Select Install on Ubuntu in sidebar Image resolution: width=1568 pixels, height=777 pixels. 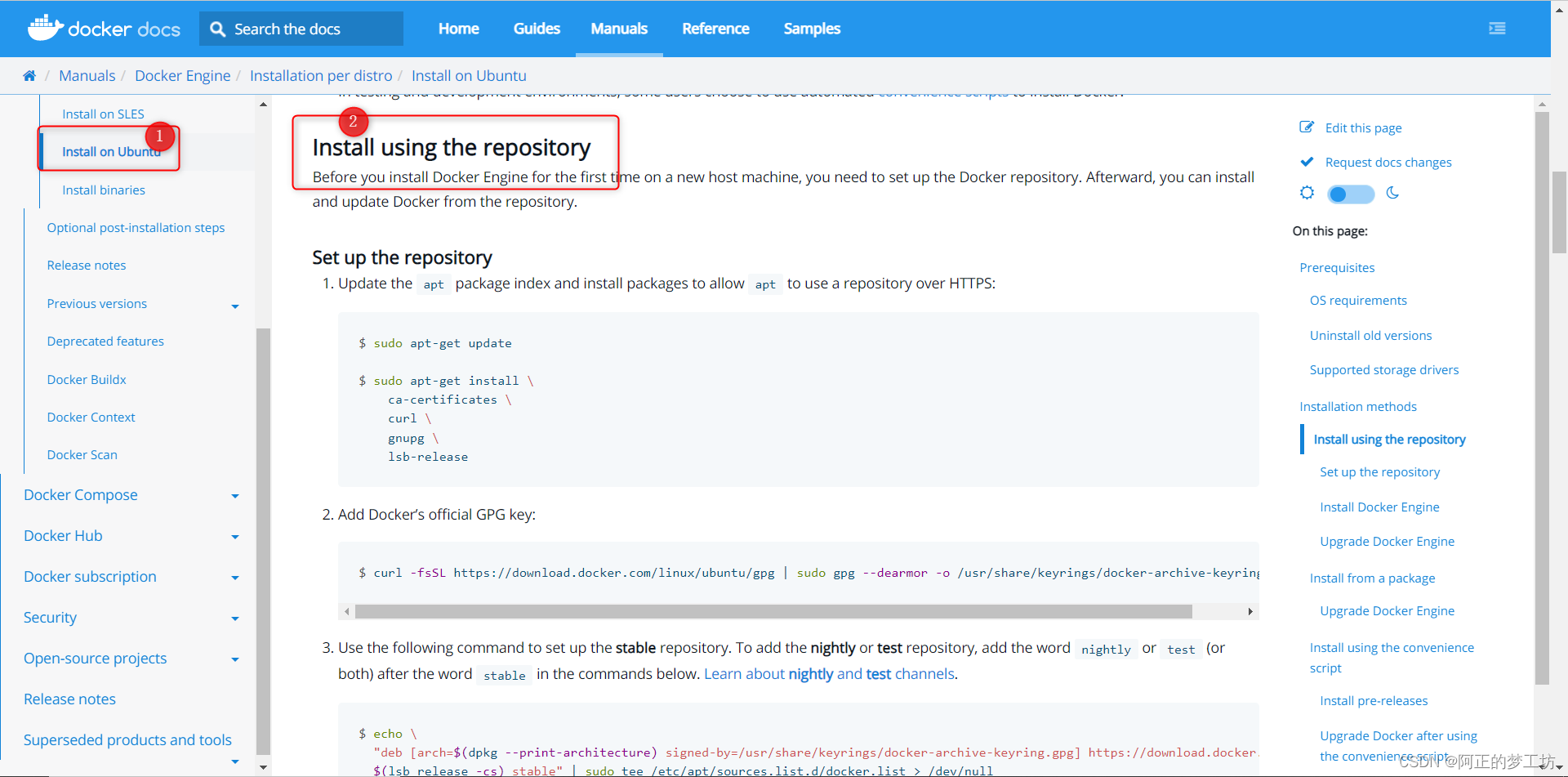111,152
